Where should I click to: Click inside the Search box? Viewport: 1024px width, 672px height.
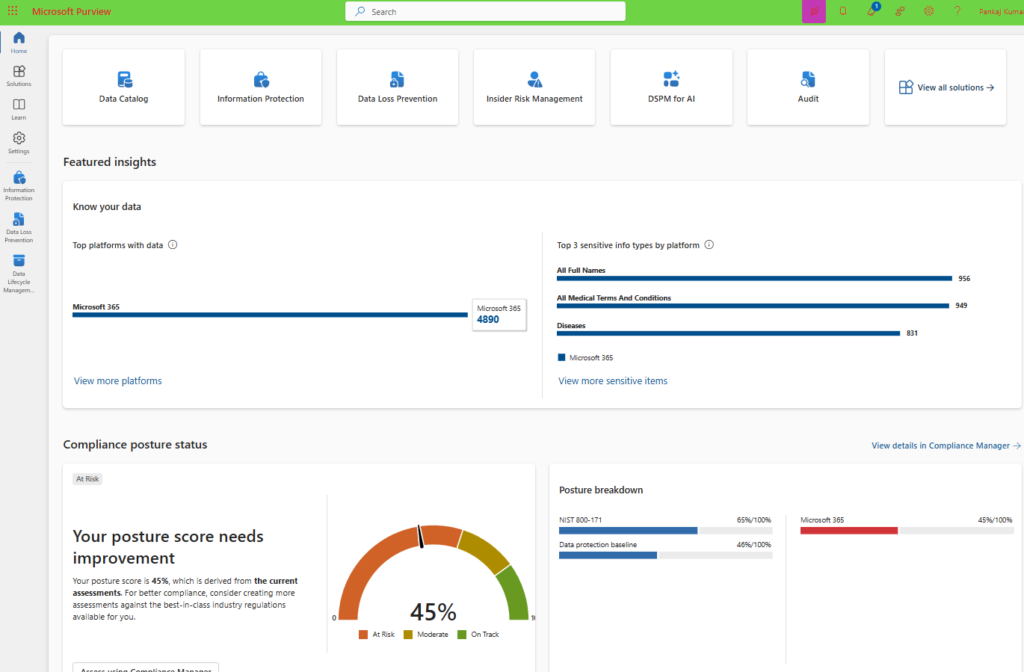pyautogui.click(x=485, y=12)
